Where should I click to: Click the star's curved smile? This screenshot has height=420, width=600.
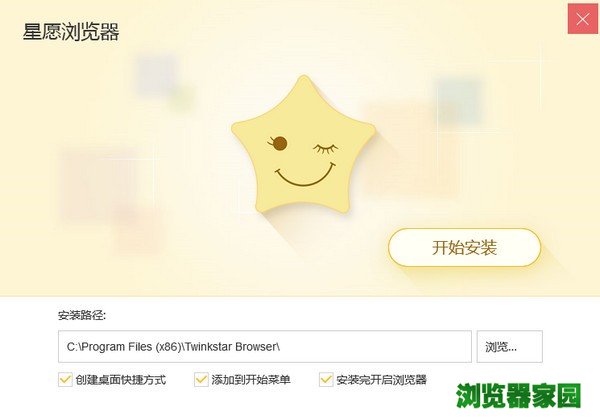[x=305, y=175]
